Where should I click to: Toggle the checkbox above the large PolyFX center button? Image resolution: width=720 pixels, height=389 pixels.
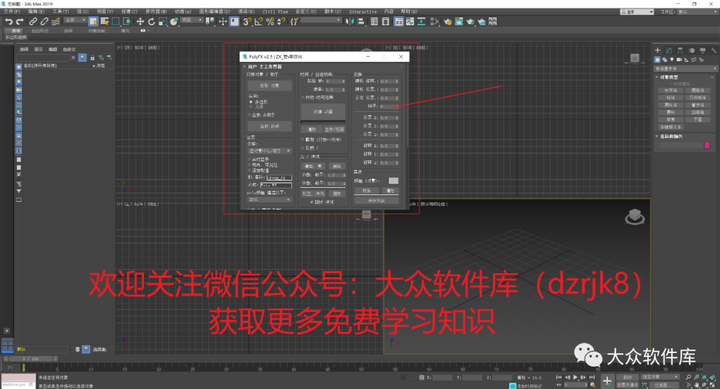[x=302, y=97]
